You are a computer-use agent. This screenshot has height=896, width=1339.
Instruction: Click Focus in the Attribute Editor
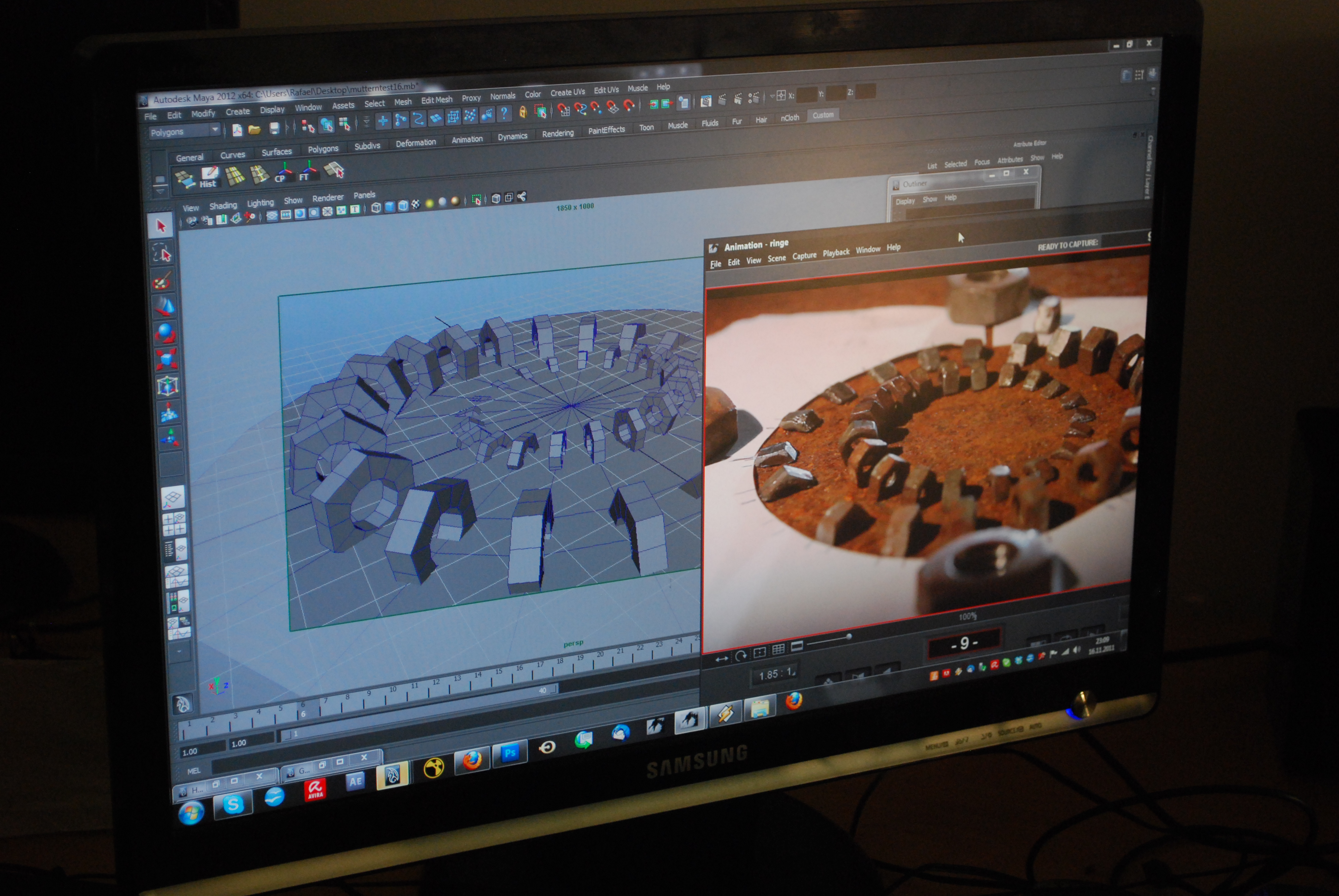pos(982,162)
